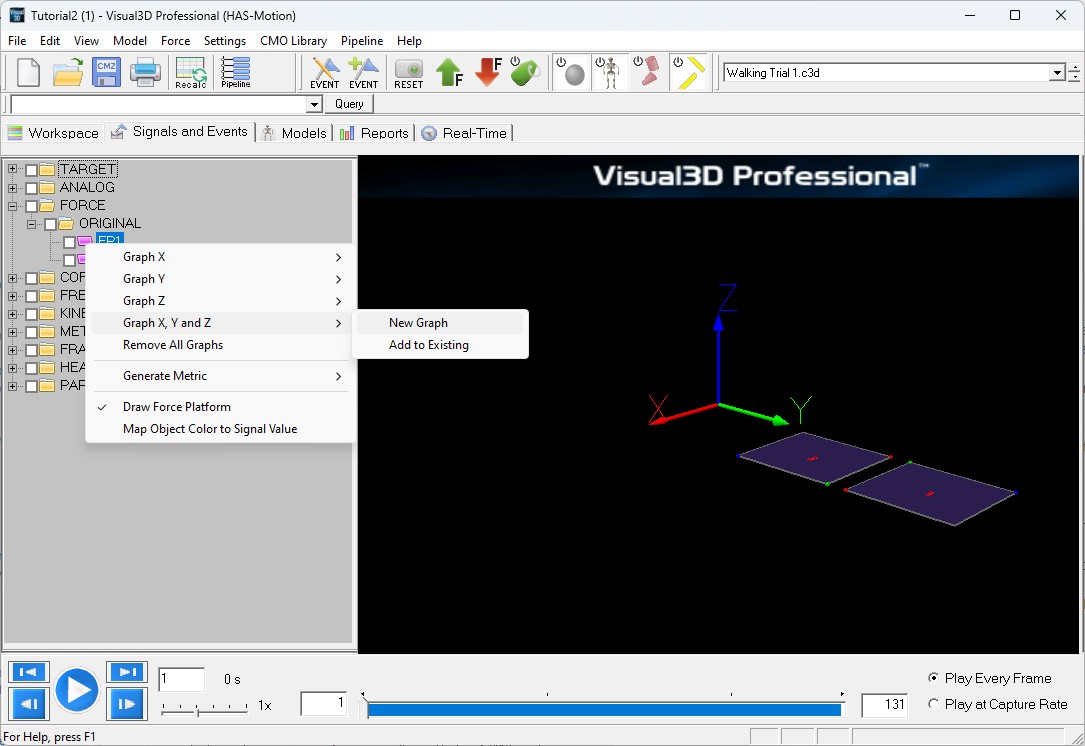Check the ORIGINAL folder checkbox
The height and width of the screenshot is (746, 1085).
point(51,224)
